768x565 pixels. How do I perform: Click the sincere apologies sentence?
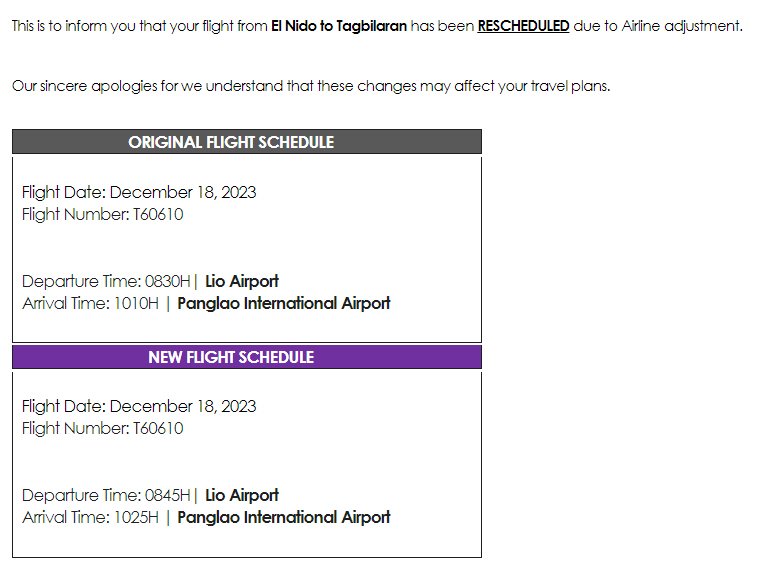[311, 86]
